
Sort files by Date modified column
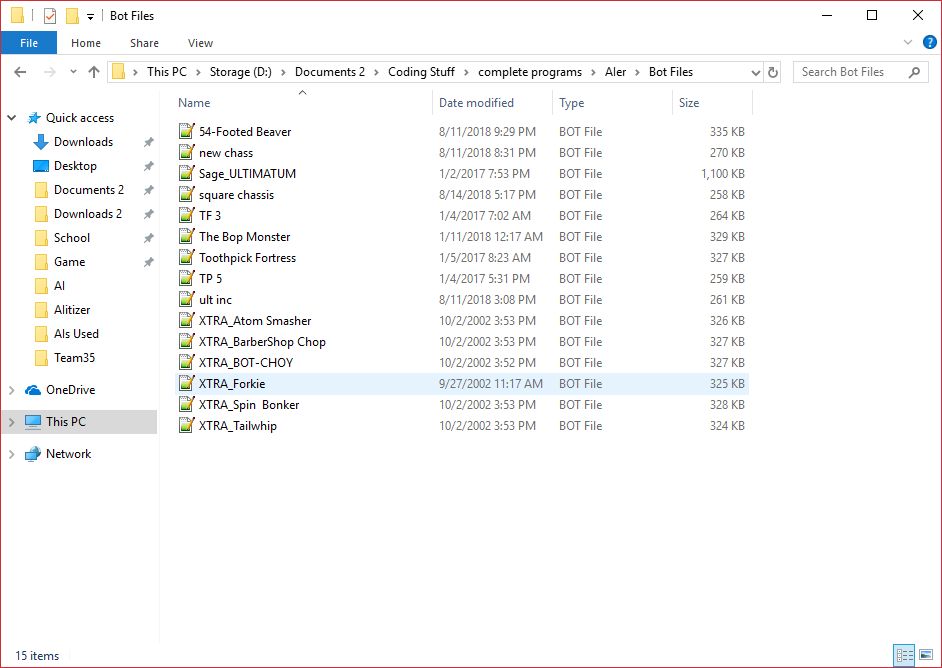[476, 103]
